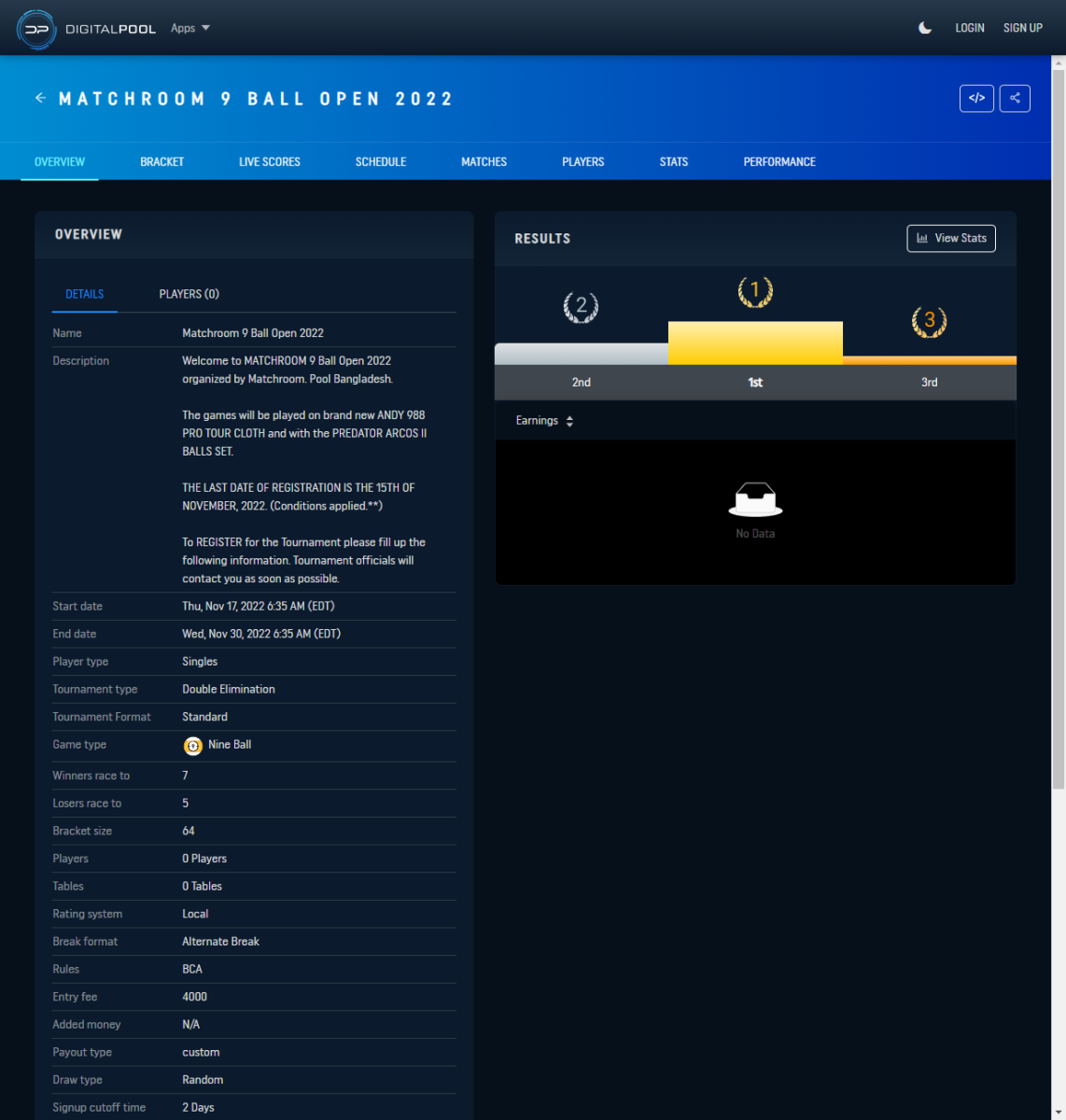Image resolution: width=1066 pixels, height=1120 pixels.
Task: View the Players tab in navigation
Action: tap(583, 161)
